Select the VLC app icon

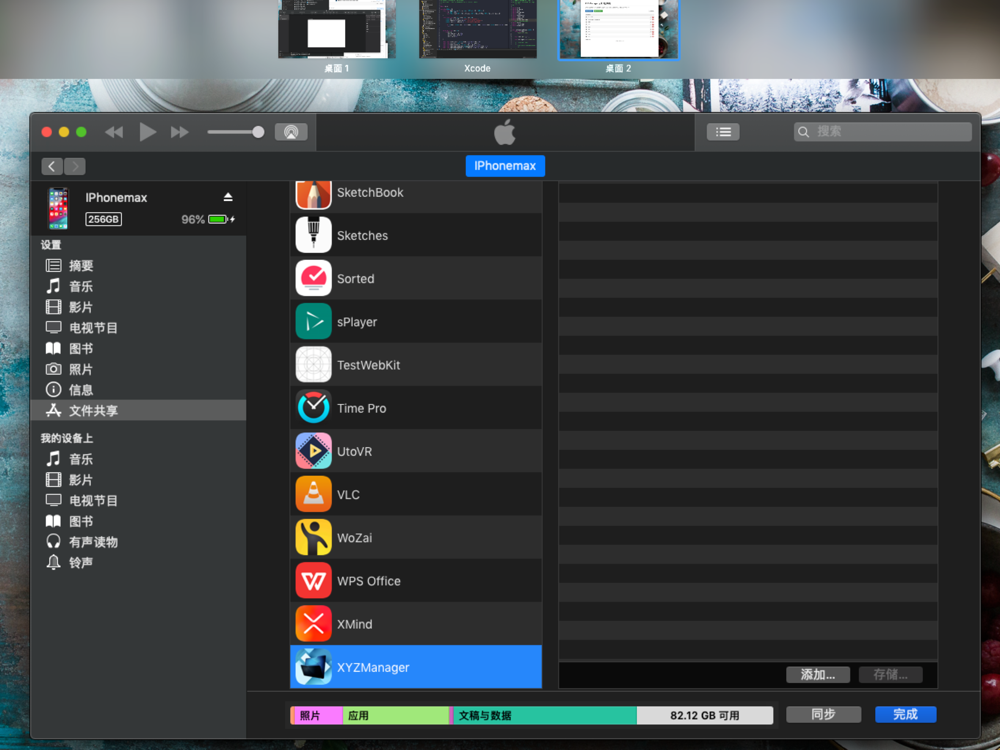click(x=314, y=495)
